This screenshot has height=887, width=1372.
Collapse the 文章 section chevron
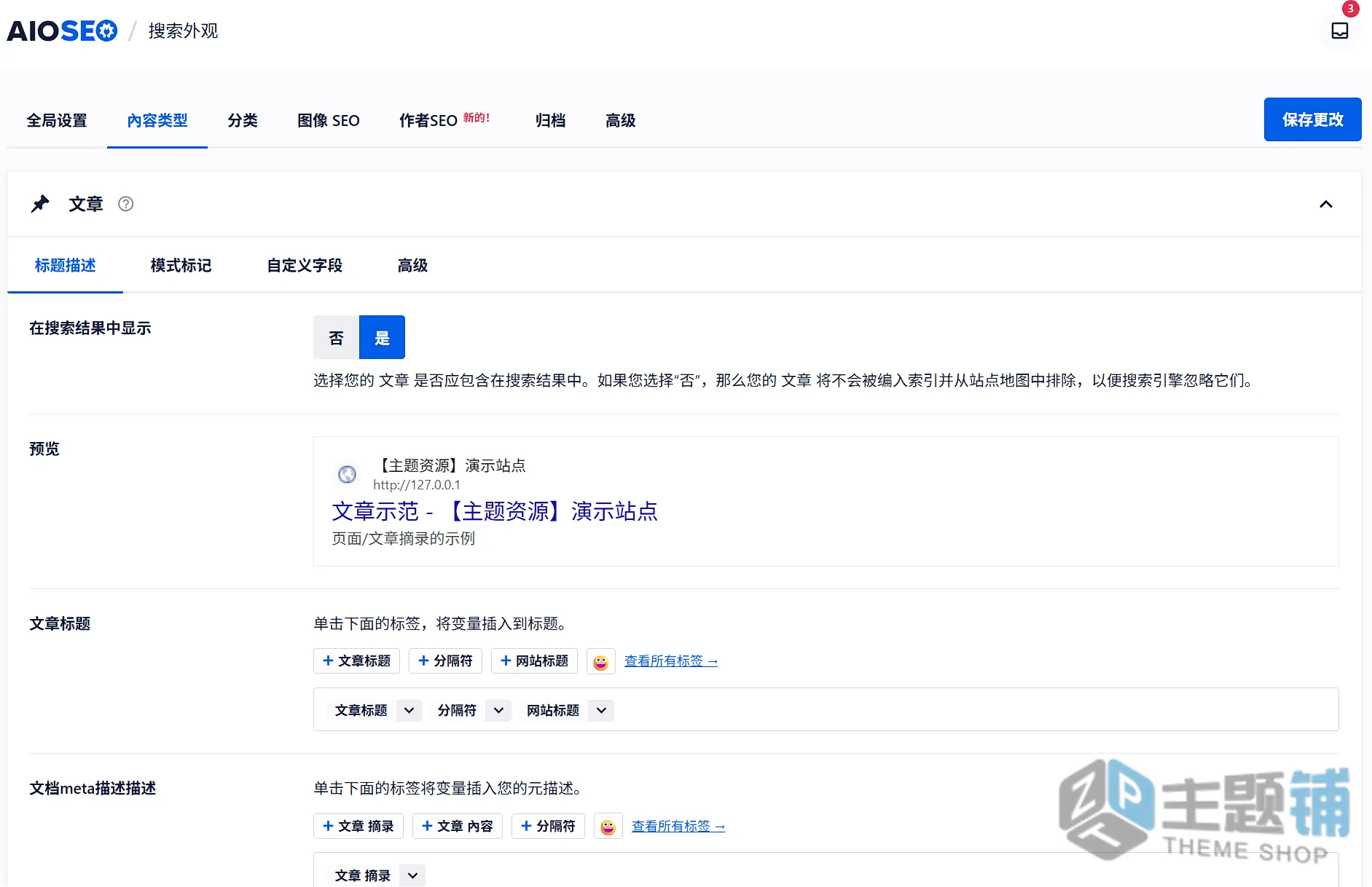pos(1326,204)
